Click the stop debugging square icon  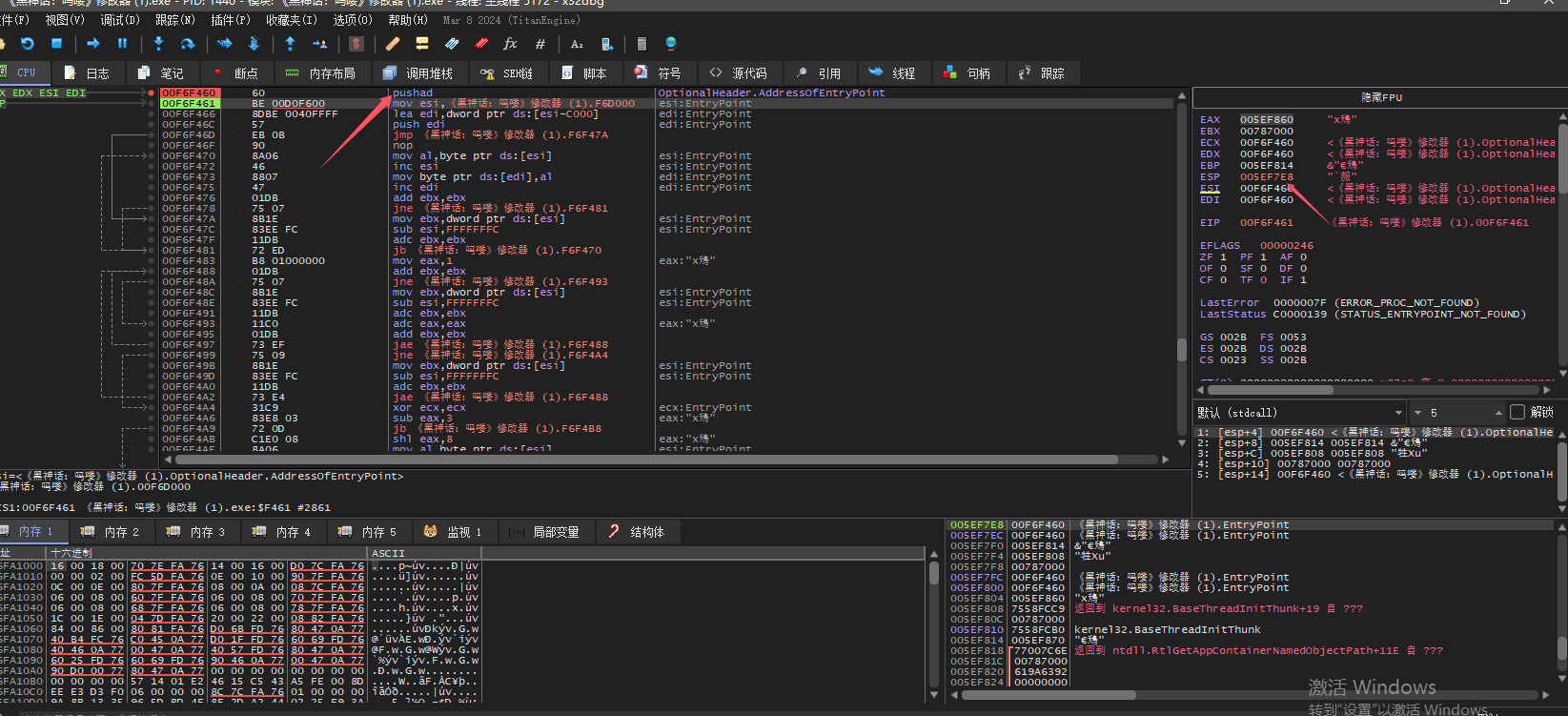56,44
